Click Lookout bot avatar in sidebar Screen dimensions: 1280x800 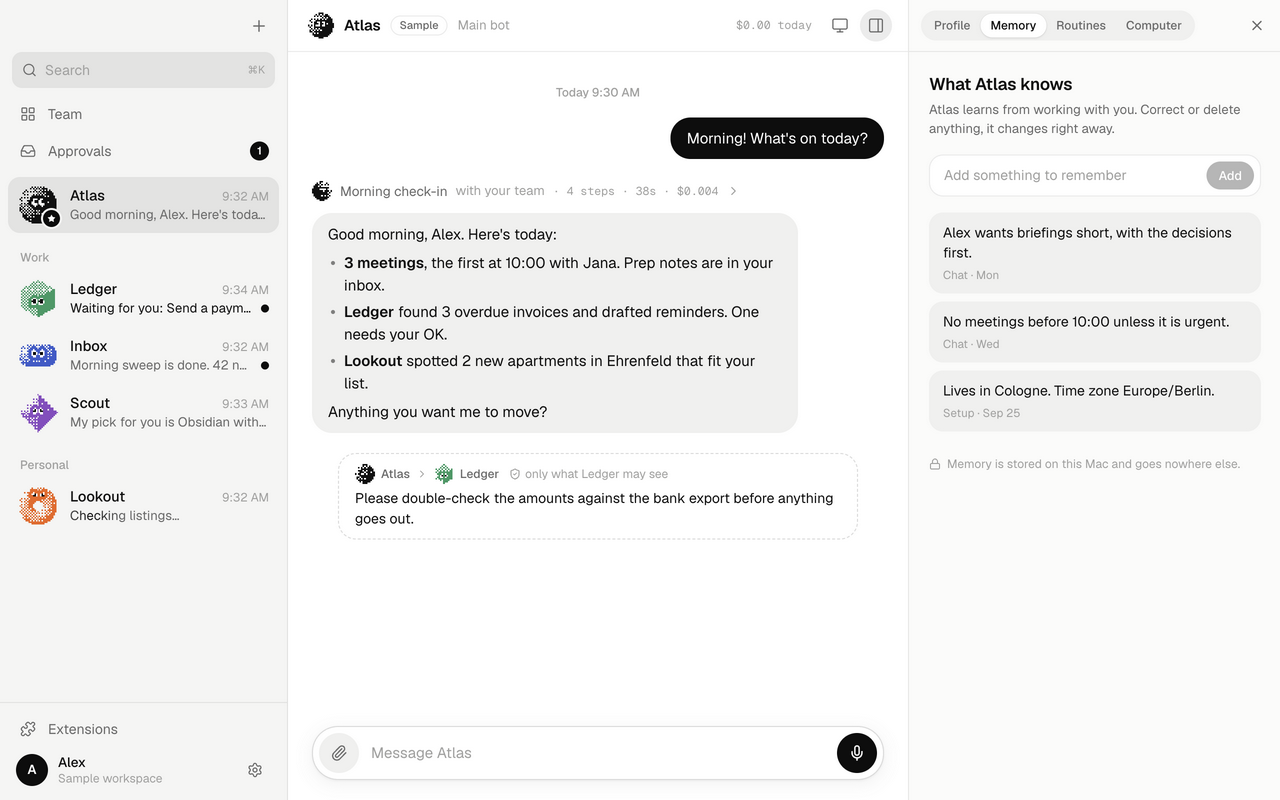(x=38, y=506)
